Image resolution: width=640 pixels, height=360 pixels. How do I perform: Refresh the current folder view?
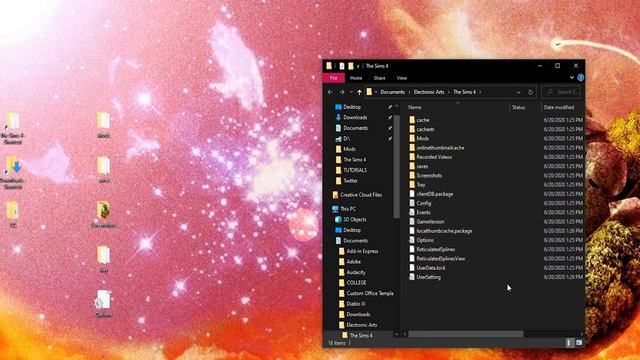pos(530,92)
